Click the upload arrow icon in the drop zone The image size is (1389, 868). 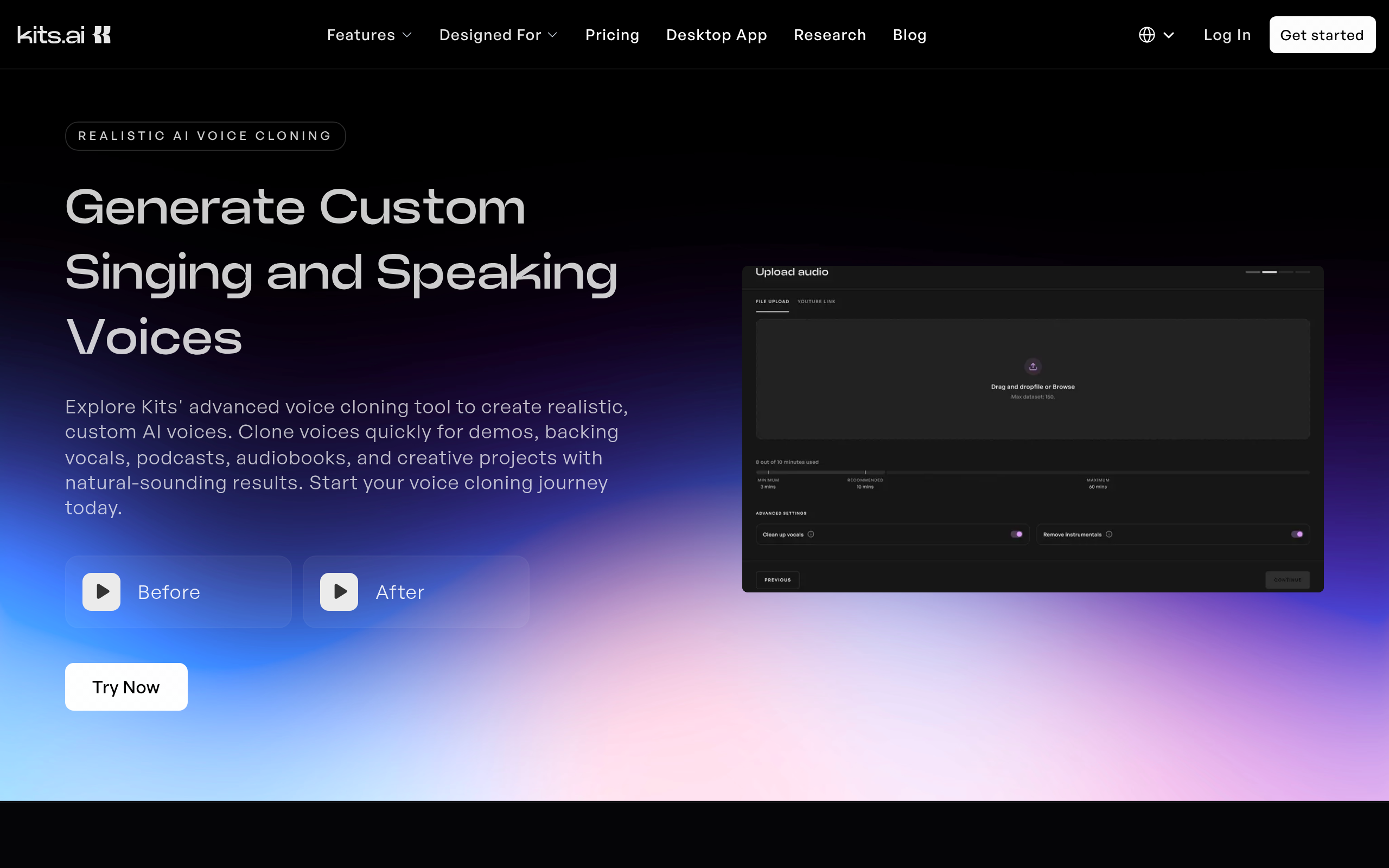tap(1033, 366)
